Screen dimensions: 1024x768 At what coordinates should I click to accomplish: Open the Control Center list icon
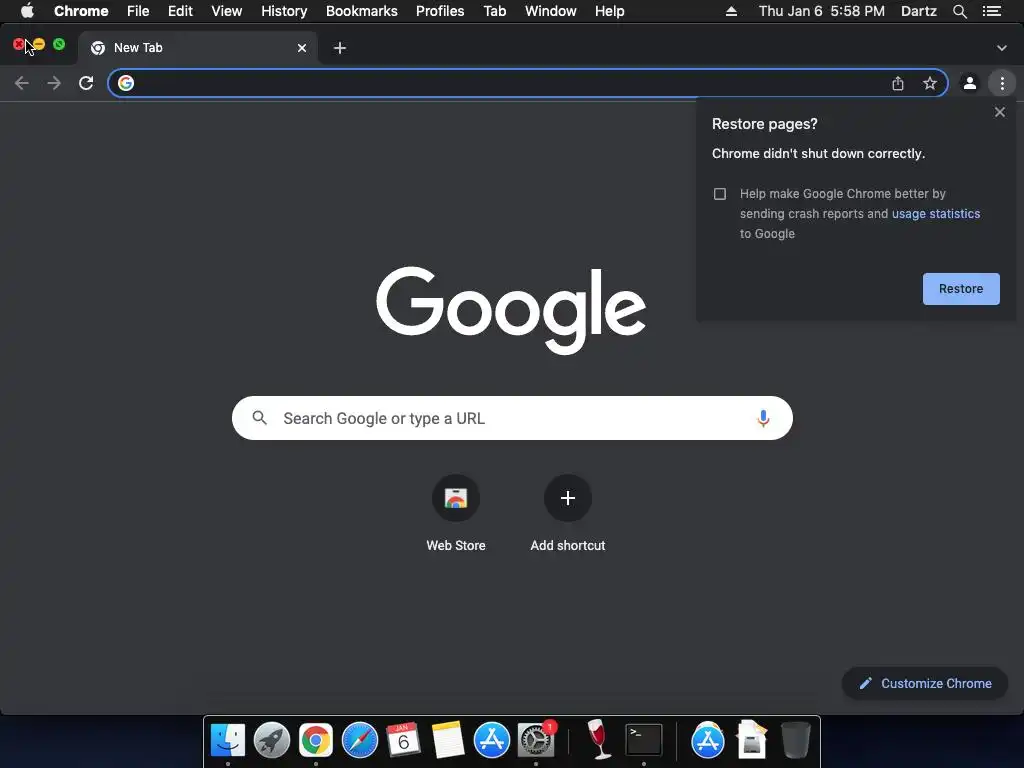[x=992, y=11]
